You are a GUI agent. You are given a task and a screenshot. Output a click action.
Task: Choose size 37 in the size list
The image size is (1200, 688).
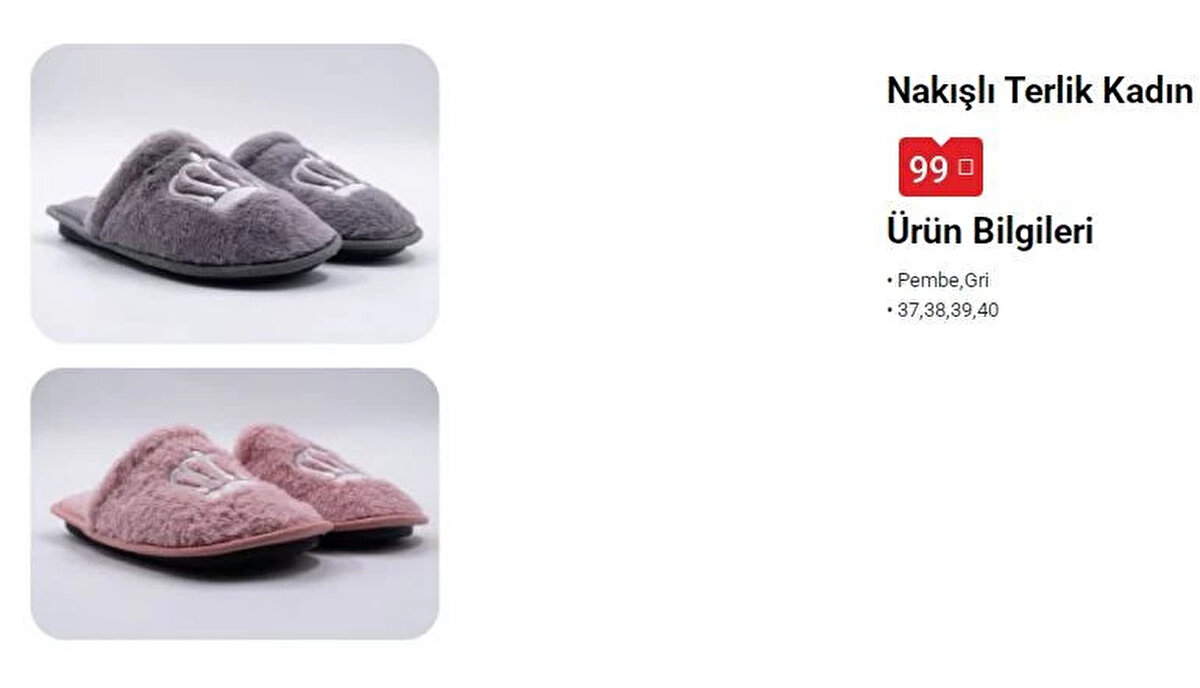click(x=907, y=311)
